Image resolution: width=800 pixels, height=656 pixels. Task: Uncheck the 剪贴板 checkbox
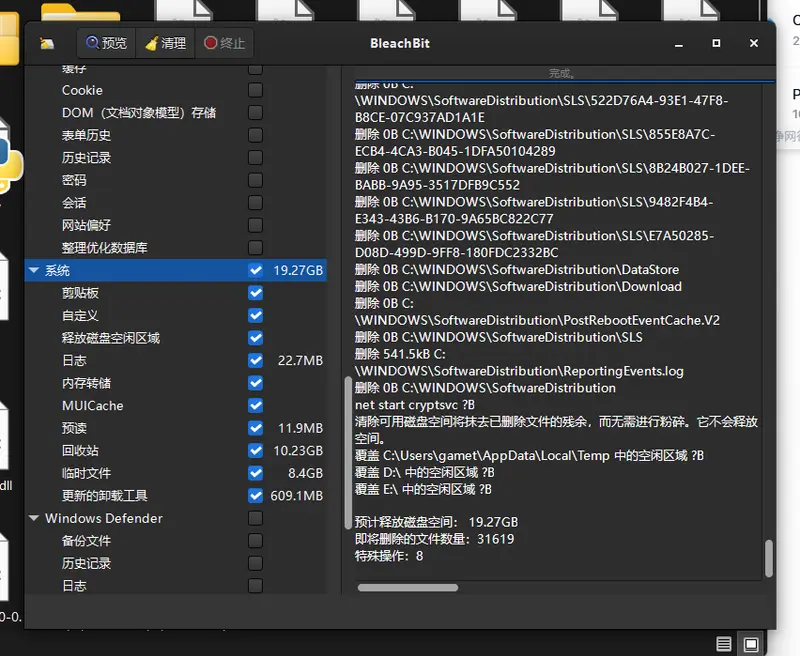click(256, 293)
